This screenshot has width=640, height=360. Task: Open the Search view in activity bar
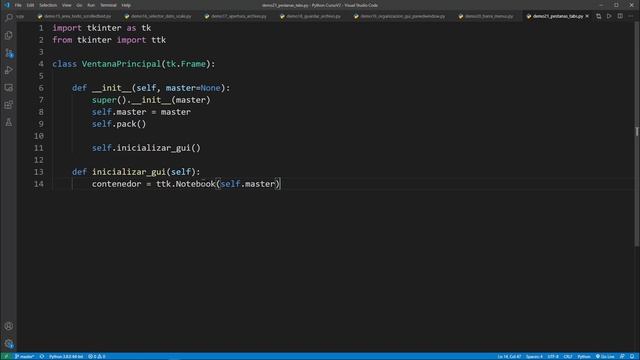point(9,17)
